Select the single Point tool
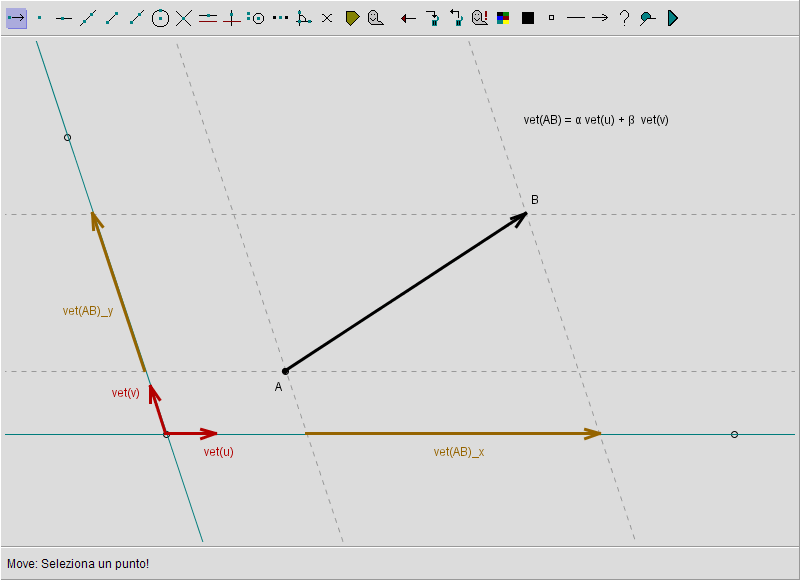This screenshot has height=580, width=800. click(40, 18)
